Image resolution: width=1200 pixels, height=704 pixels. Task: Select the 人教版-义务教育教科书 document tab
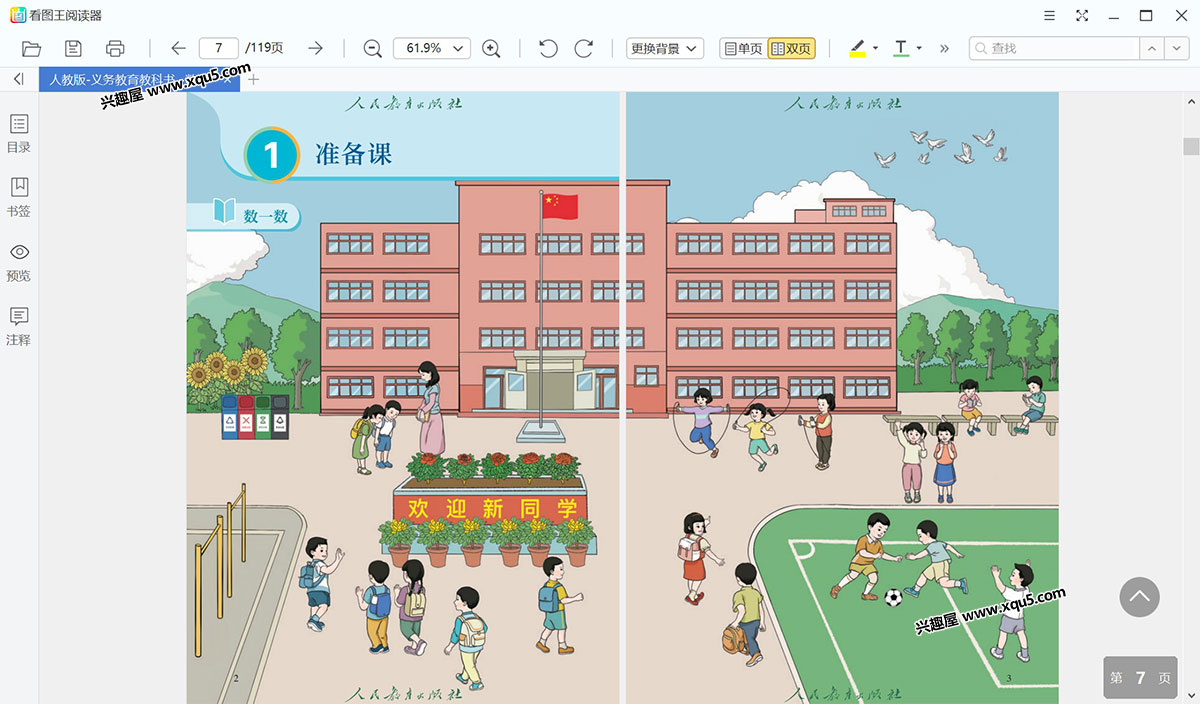point(139,79)
